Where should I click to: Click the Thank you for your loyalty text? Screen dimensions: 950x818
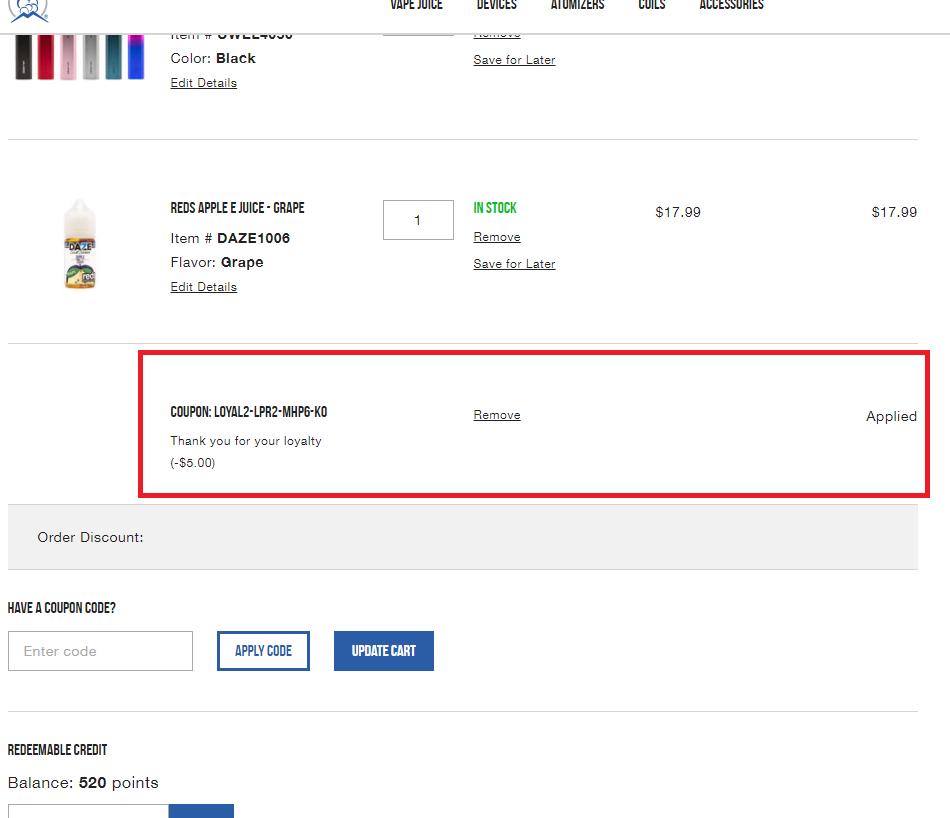pos(246,441)
